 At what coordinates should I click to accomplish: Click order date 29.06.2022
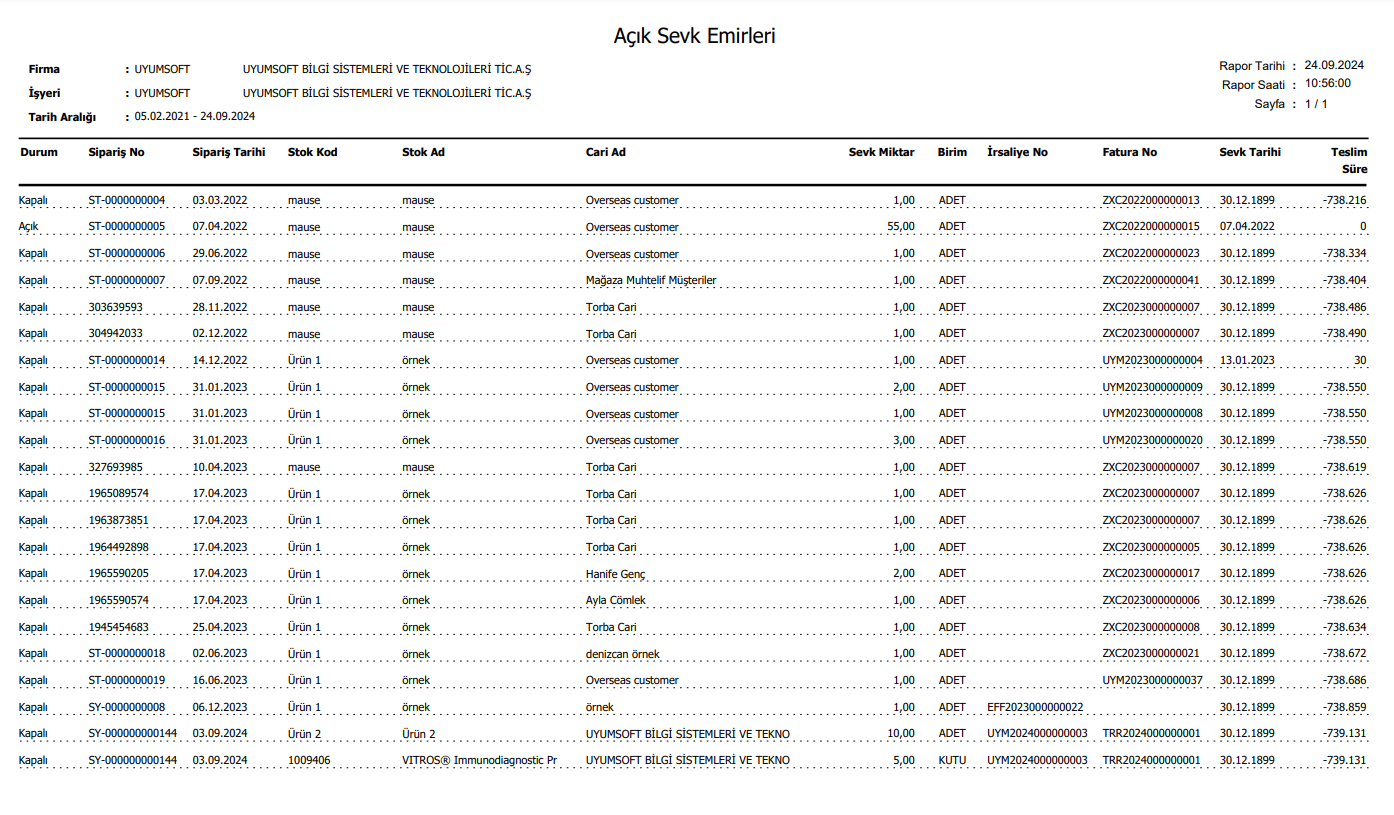[220, 254]
